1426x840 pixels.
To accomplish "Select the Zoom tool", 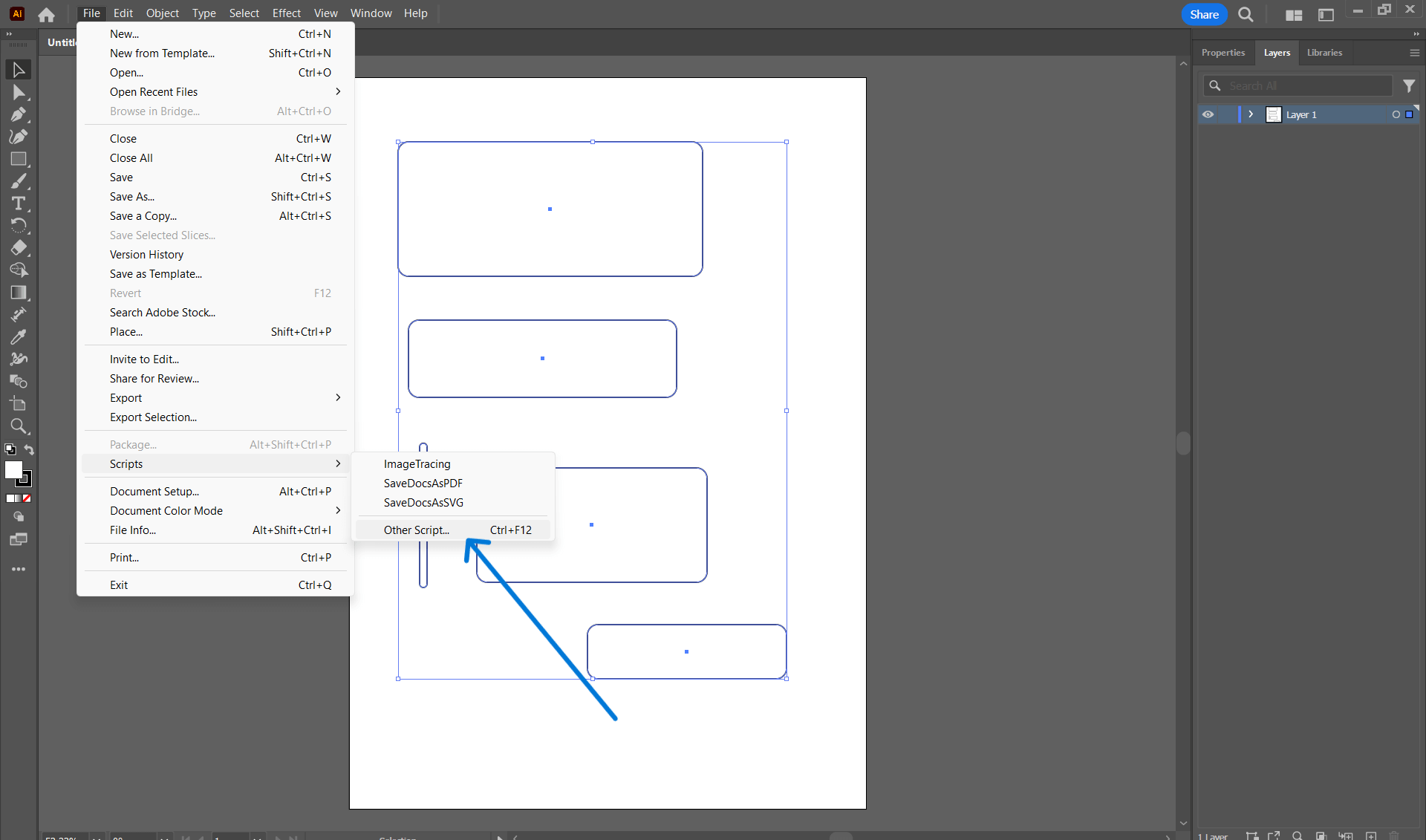I will click(x=19, y=426).
